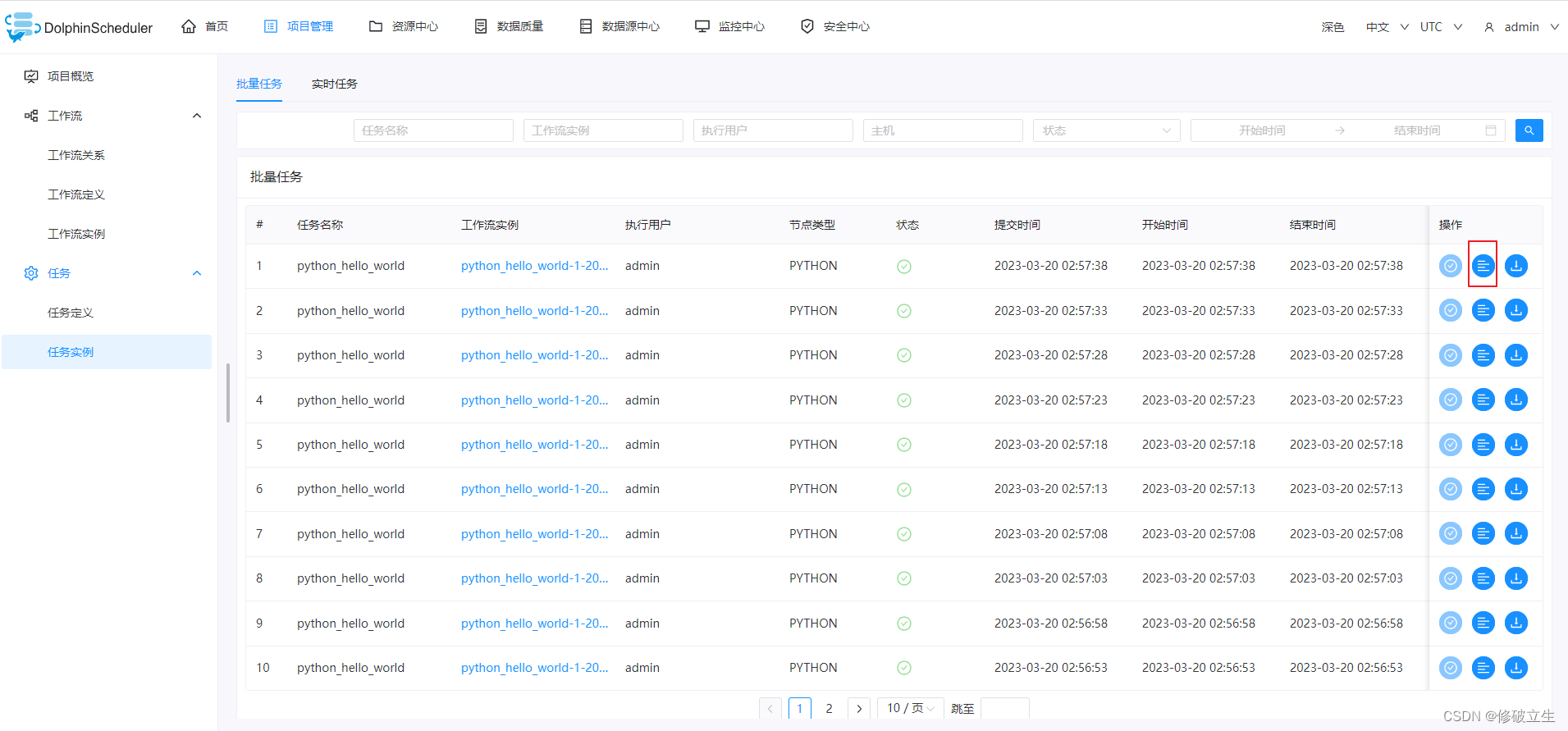1568x731 pixels.
Task: Open 数据质量 menu
Action: click(509, 27)
